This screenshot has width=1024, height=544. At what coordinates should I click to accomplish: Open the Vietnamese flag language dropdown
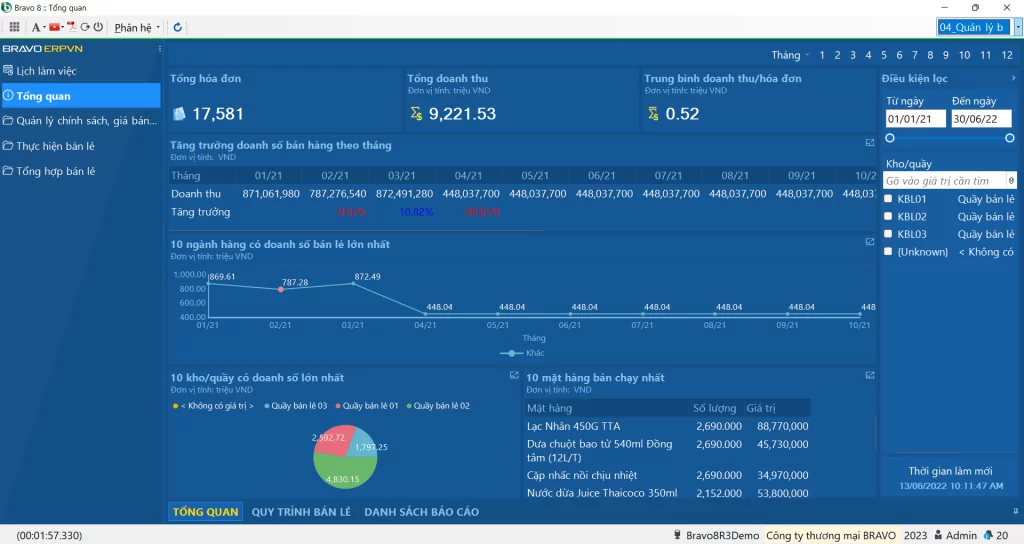tap(57, 27)
